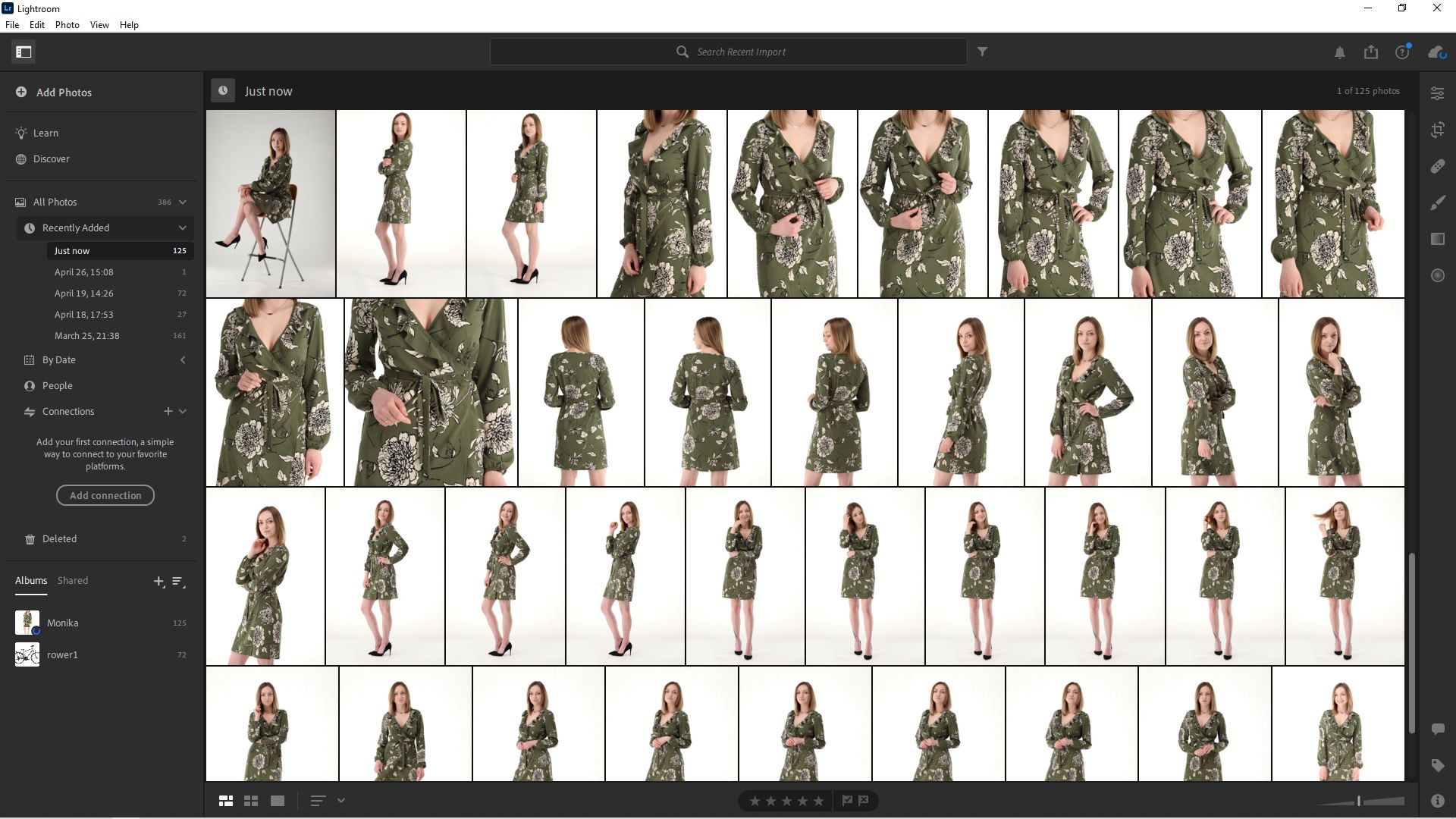Open the keyword tags panel icon
The height and width of the screenshot is (819, 1456).
1438,765
